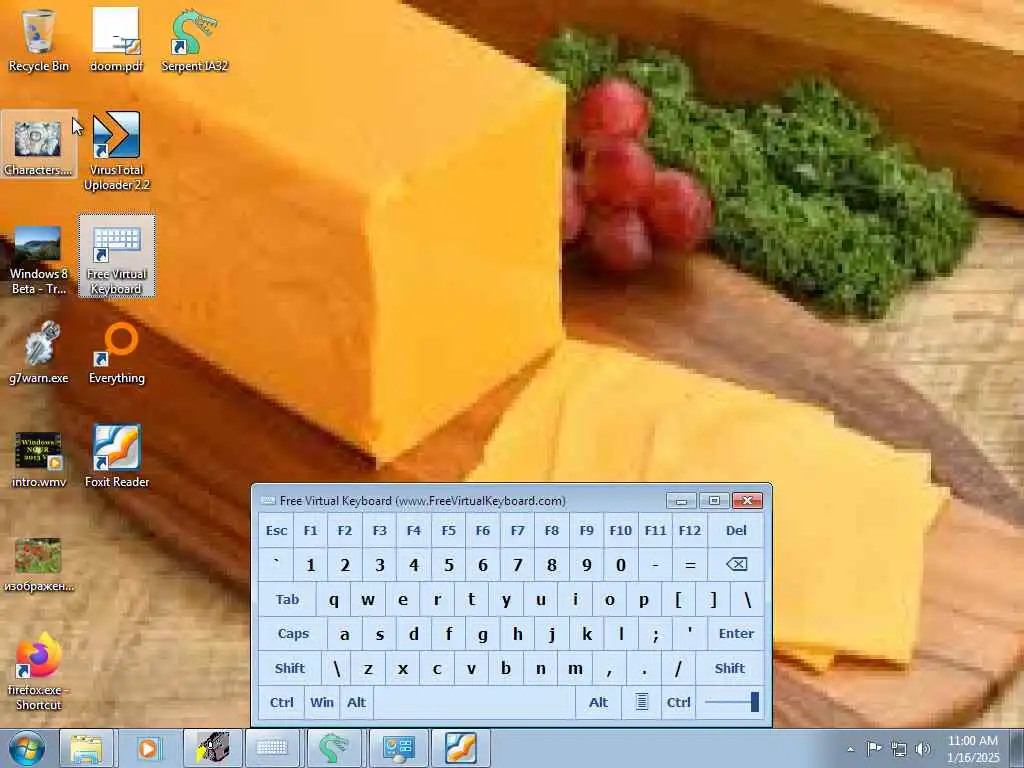Toggle the right Alt key
Viewport: 1024px width, 768px height.
599,702
